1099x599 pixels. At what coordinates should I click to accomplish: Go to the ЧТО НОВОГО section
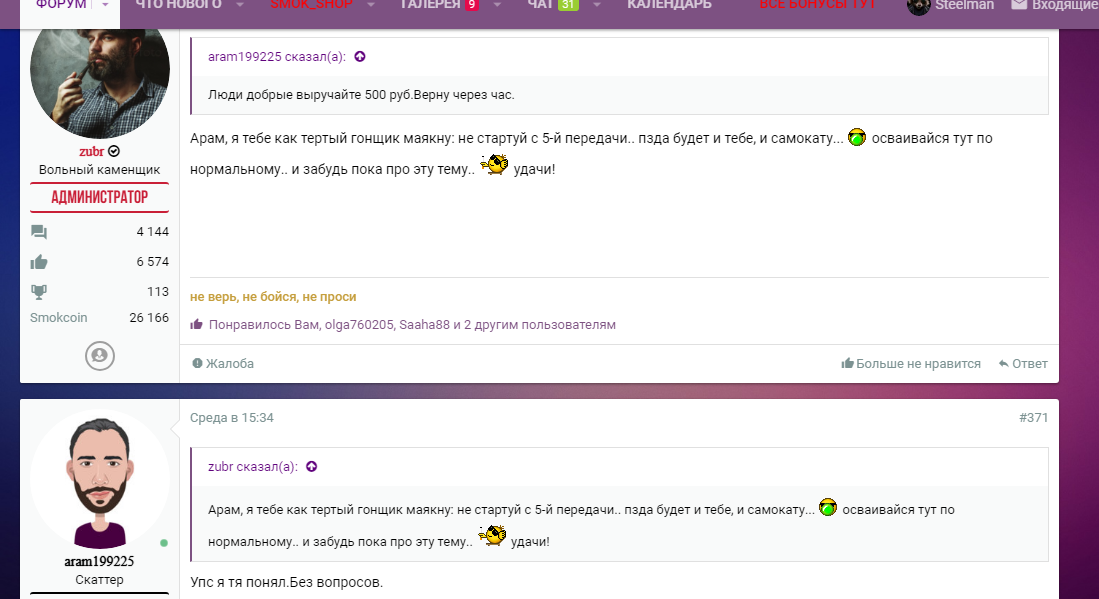178,5
